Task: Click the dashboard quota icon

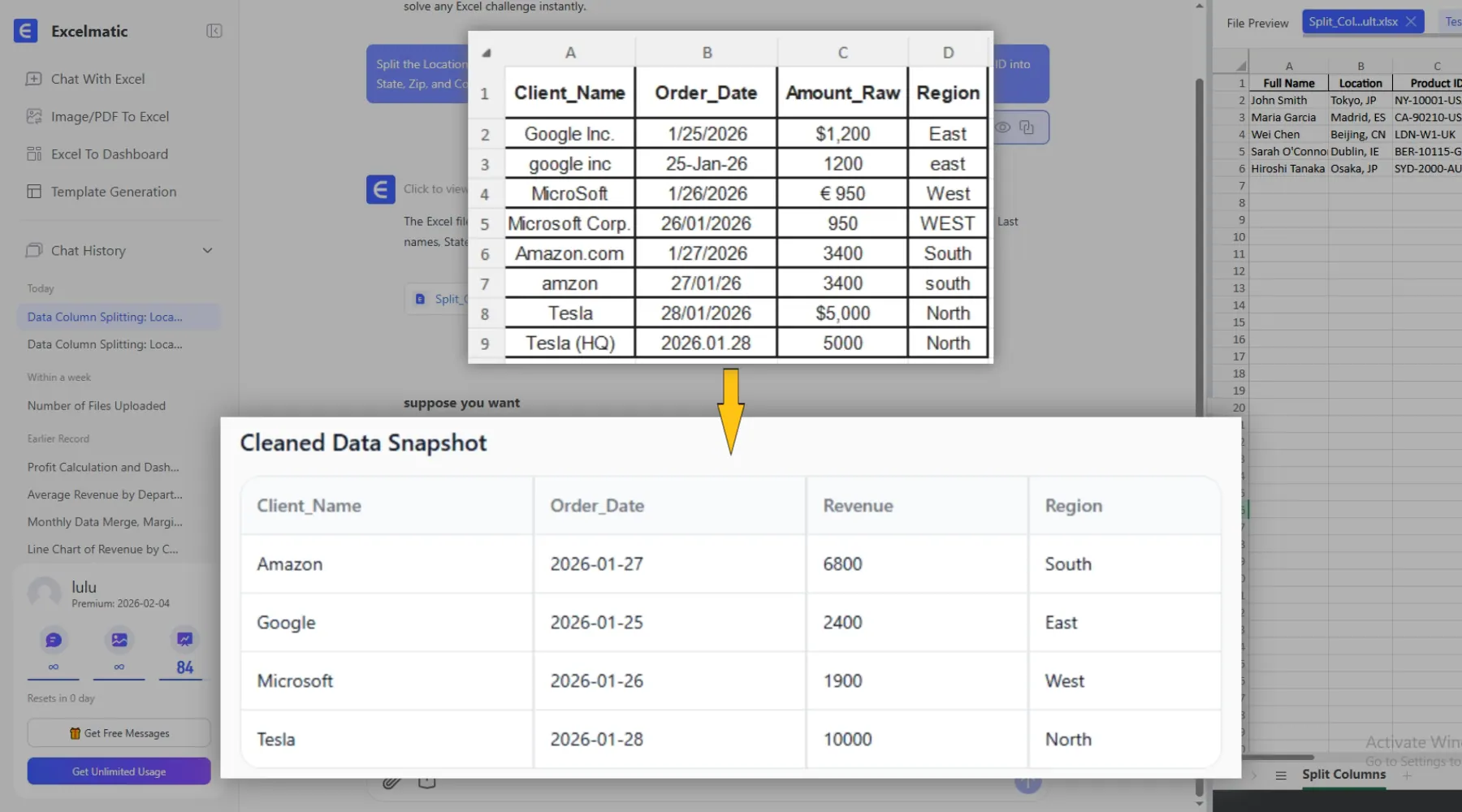Action: click(184, 640)
